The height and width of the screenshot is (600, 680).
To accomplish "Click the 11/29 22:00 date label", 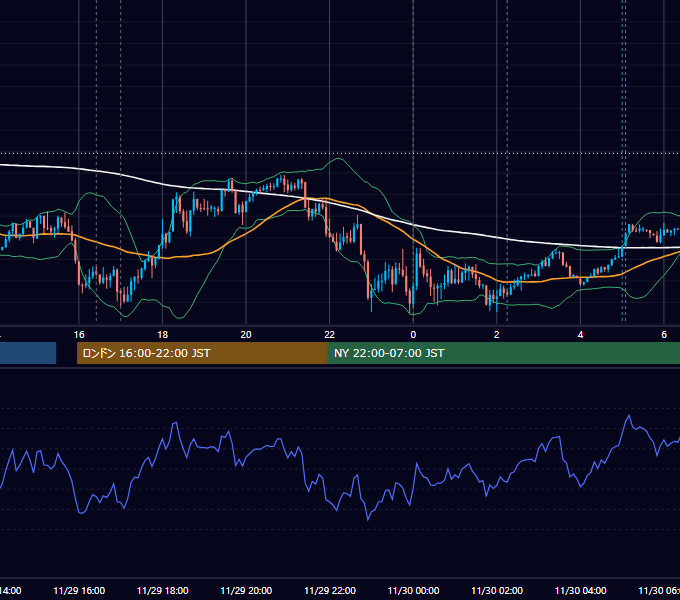I will (x=330, y=590).
